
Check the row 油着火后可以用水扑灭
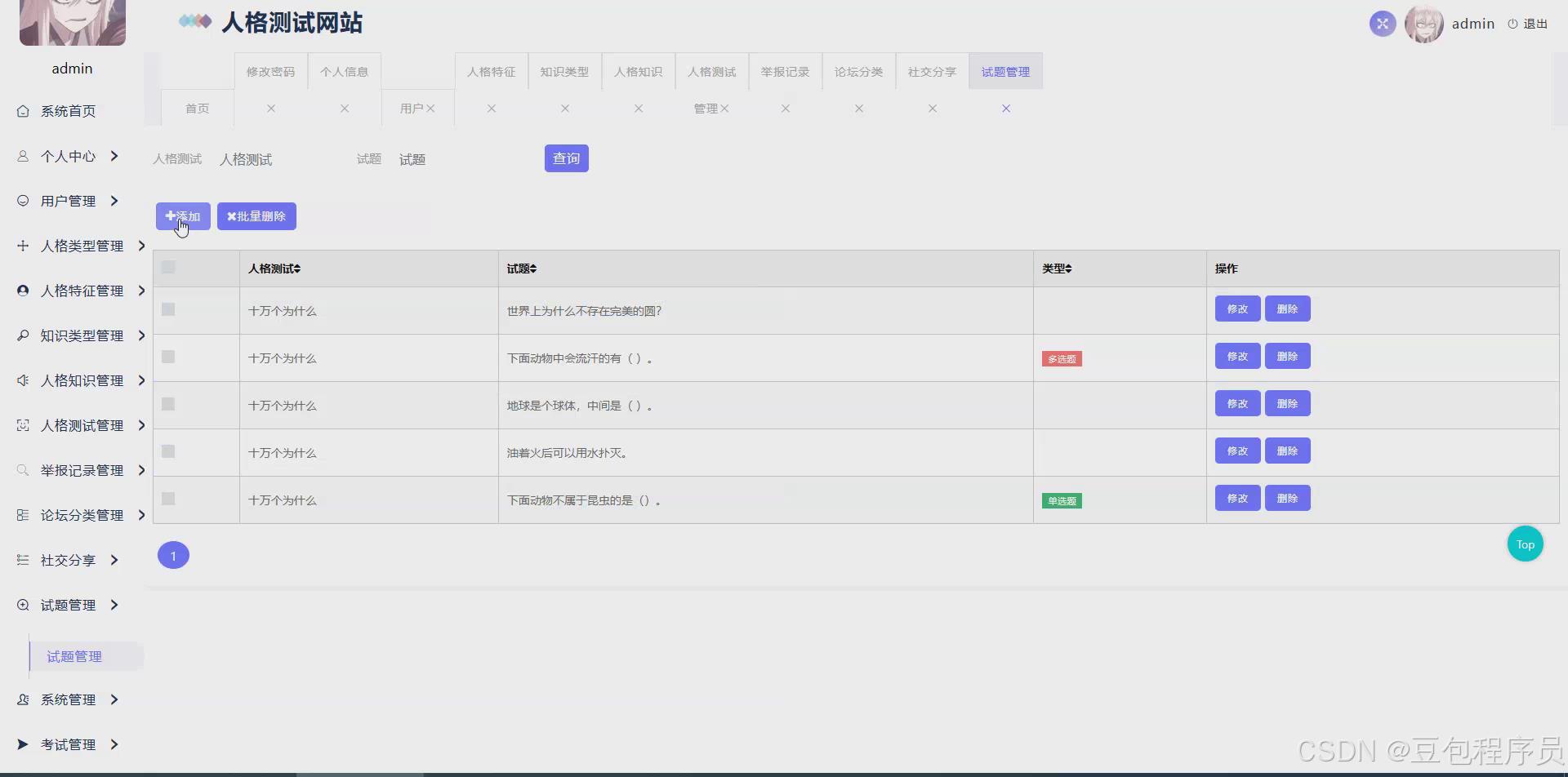coord(168,451)
